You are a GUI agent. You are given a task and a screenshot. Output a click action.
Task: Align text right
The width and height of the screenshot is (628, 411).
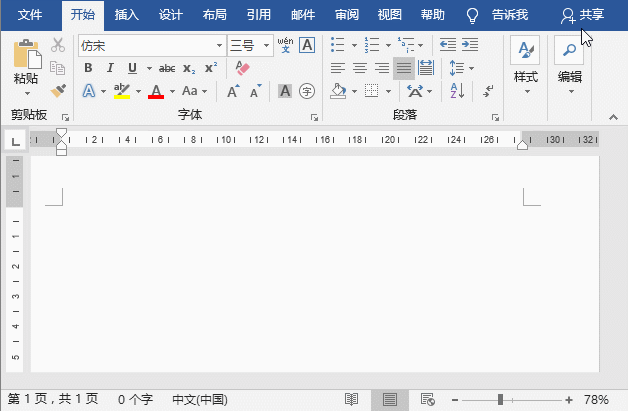[382, 68]
